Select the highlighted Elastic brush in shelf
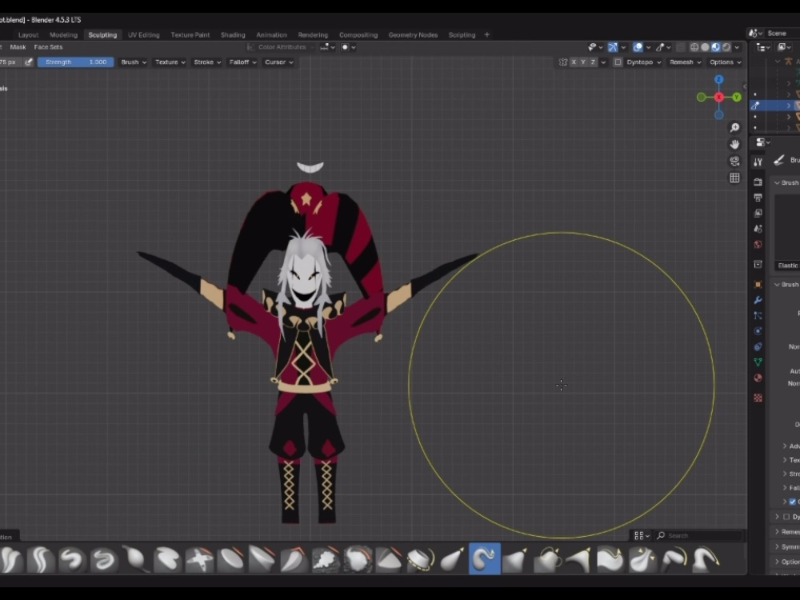This screenshot has width=800, height=600. (x=485, y=559)
